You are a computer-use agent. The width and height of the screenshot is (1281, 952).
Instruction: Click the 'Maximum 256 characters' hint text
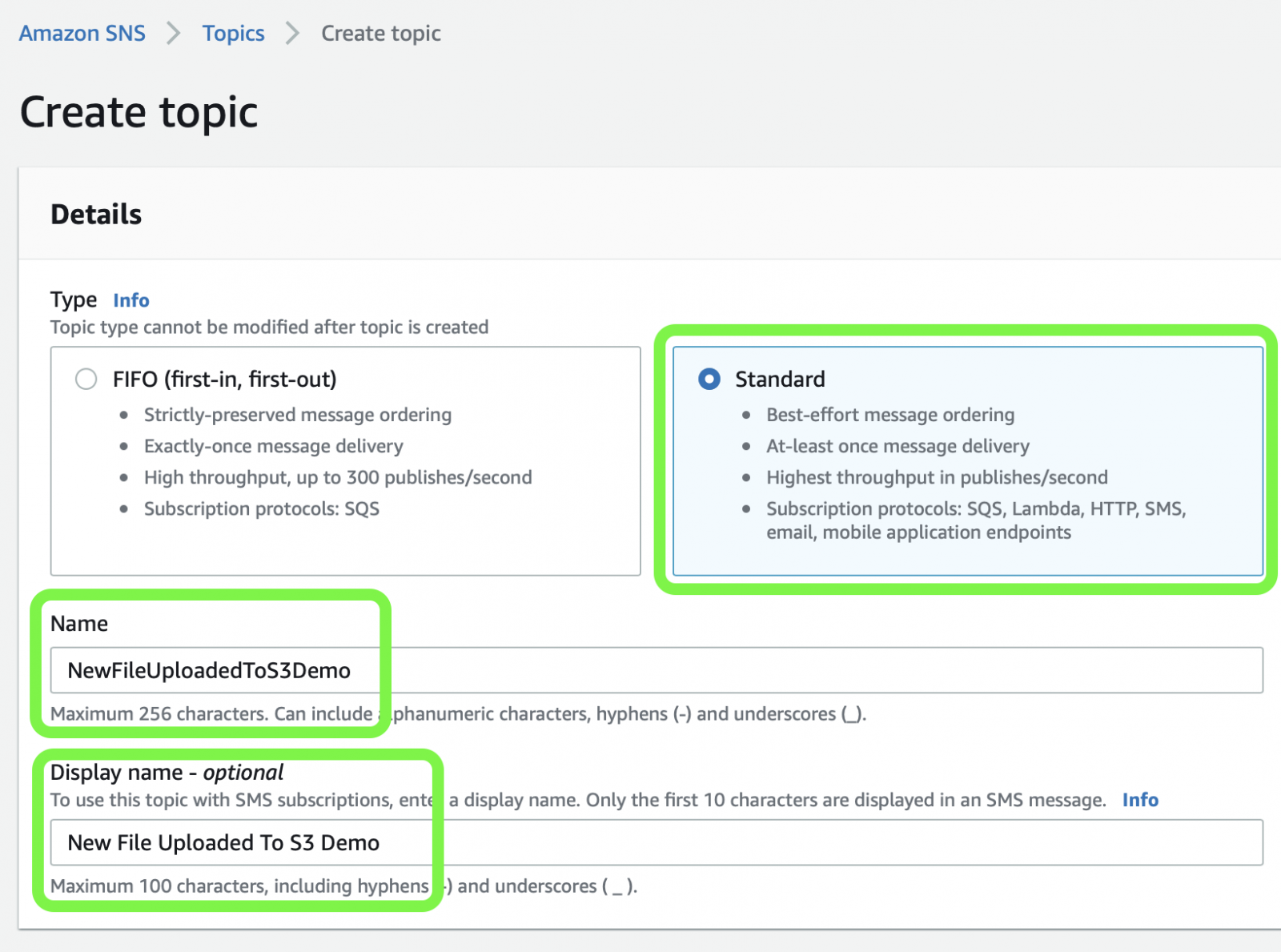pos(459,713)
